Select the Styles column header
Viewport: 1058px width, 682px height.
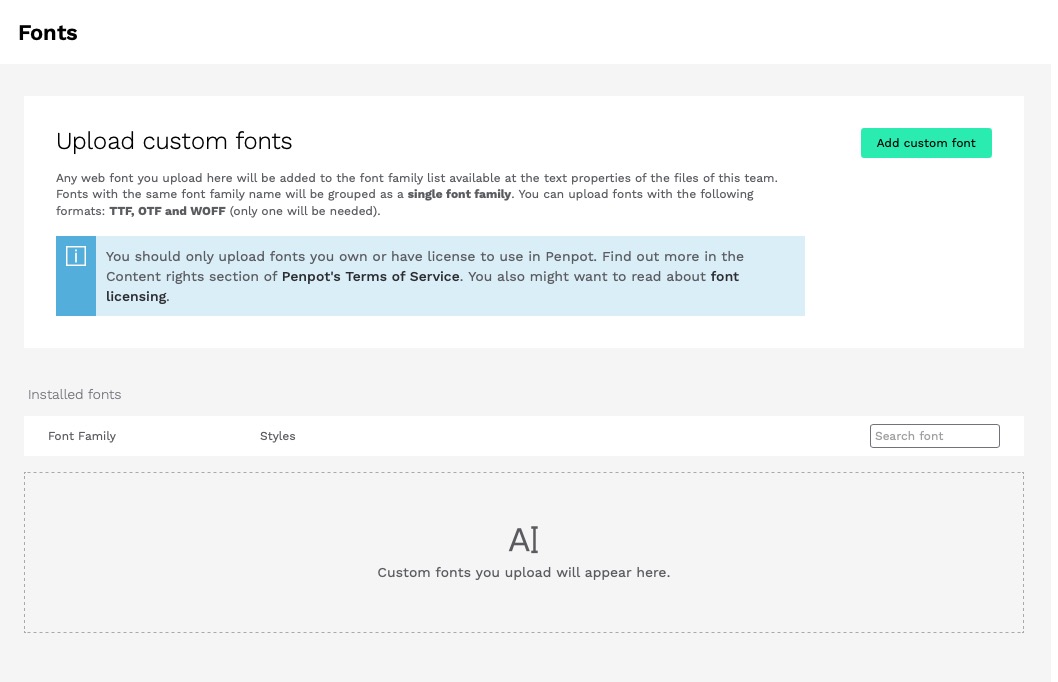coord(277,436)
